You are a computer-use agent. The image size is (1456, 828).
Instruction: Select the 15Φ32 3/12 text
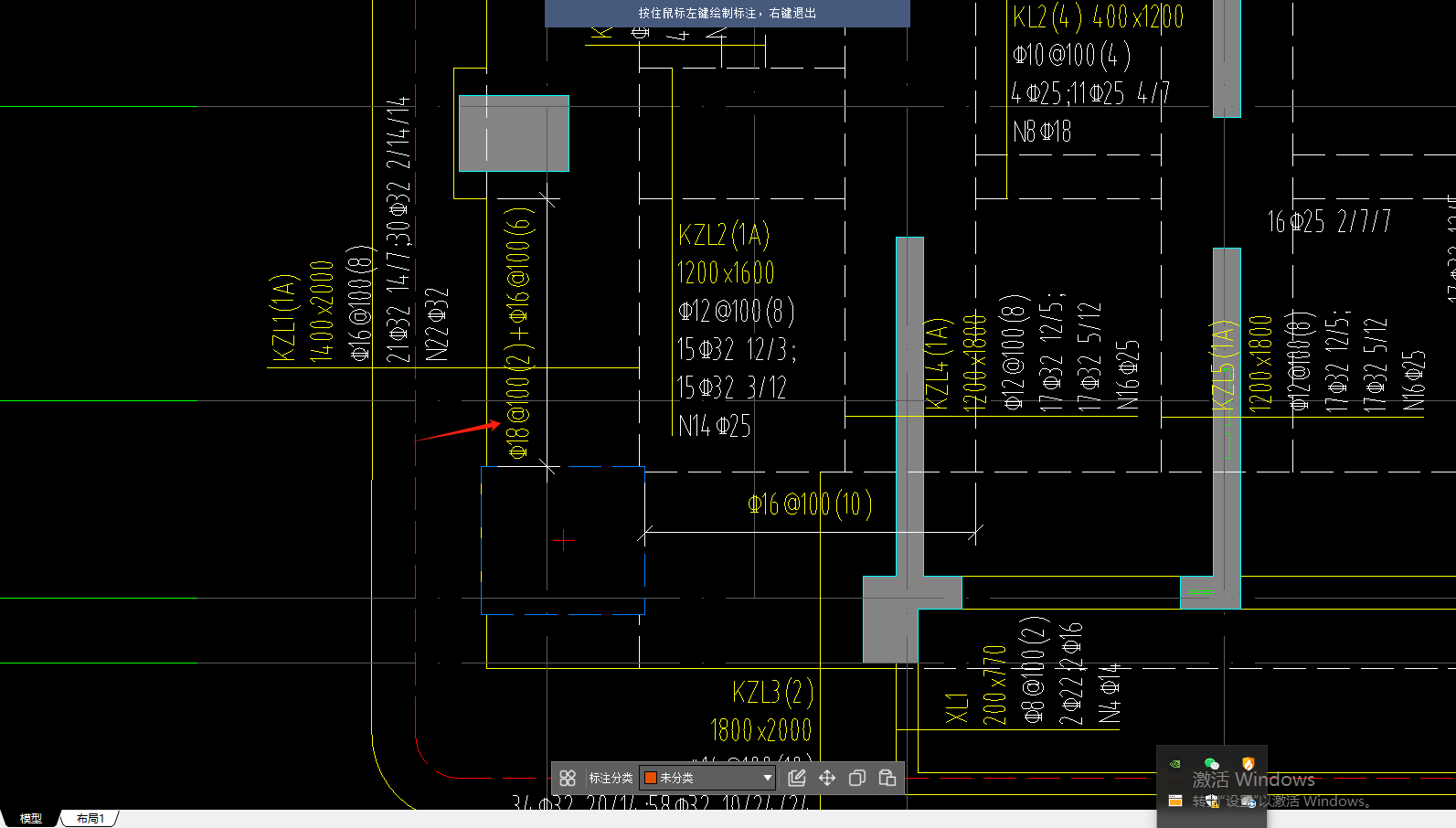(731, 387)
